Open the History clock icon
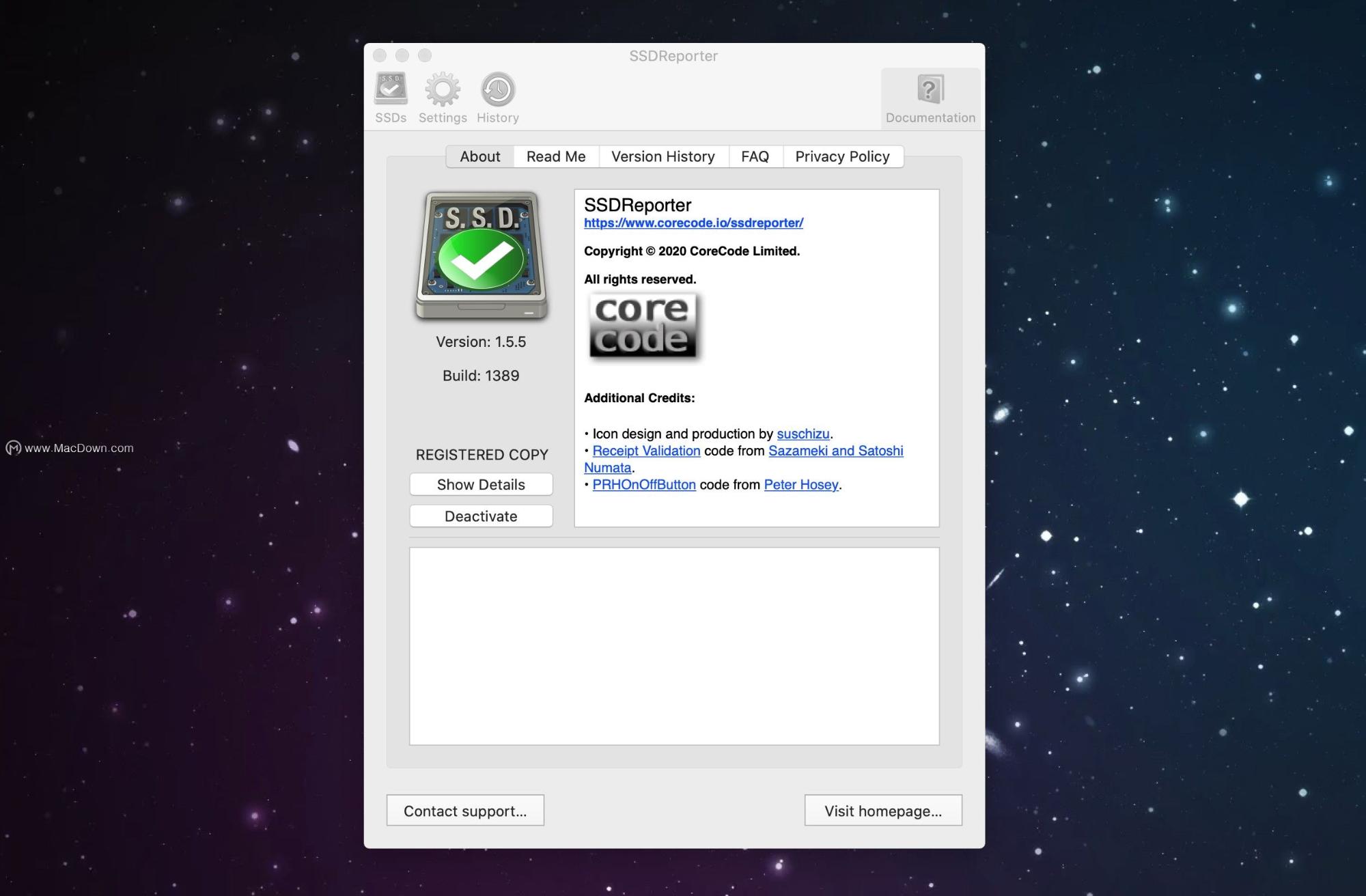The image size is (1366, 896). pos(498,98)
